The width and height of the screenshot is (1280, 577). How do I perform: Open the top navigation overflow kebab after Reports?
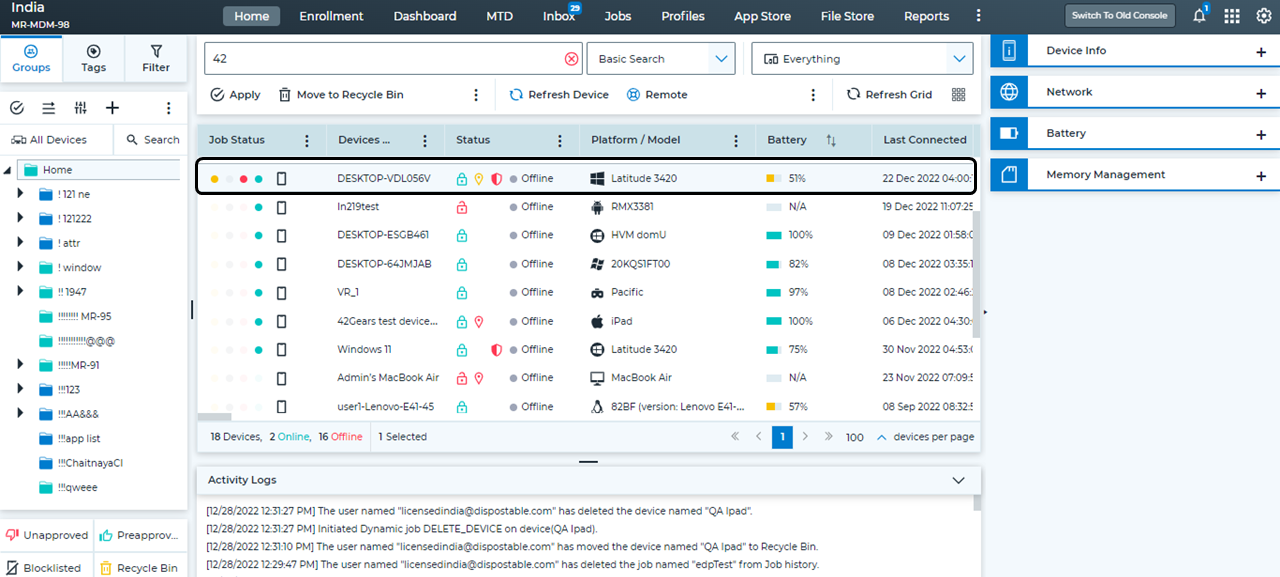coord(978,16)
